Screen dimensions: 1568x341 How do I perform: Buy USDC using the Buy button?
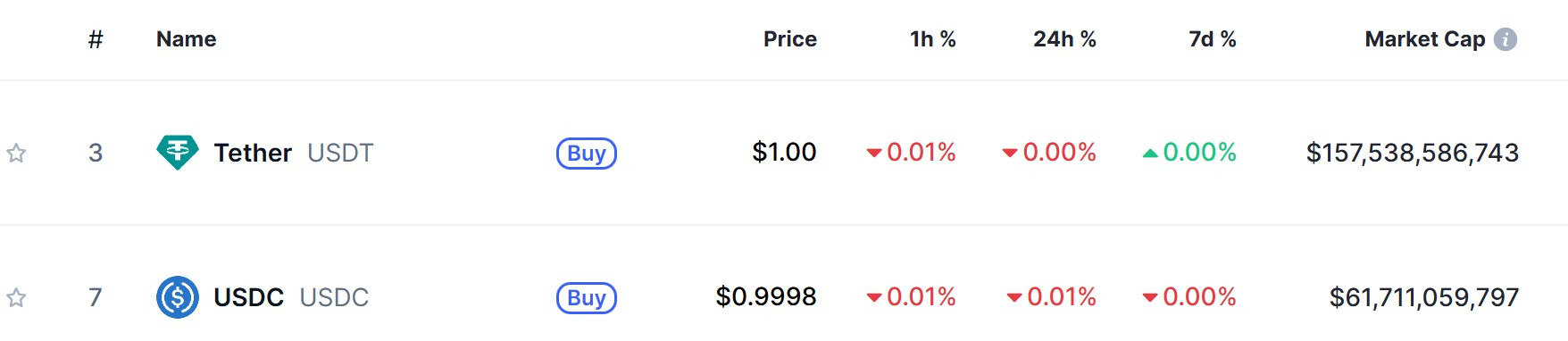coord(587,298)
